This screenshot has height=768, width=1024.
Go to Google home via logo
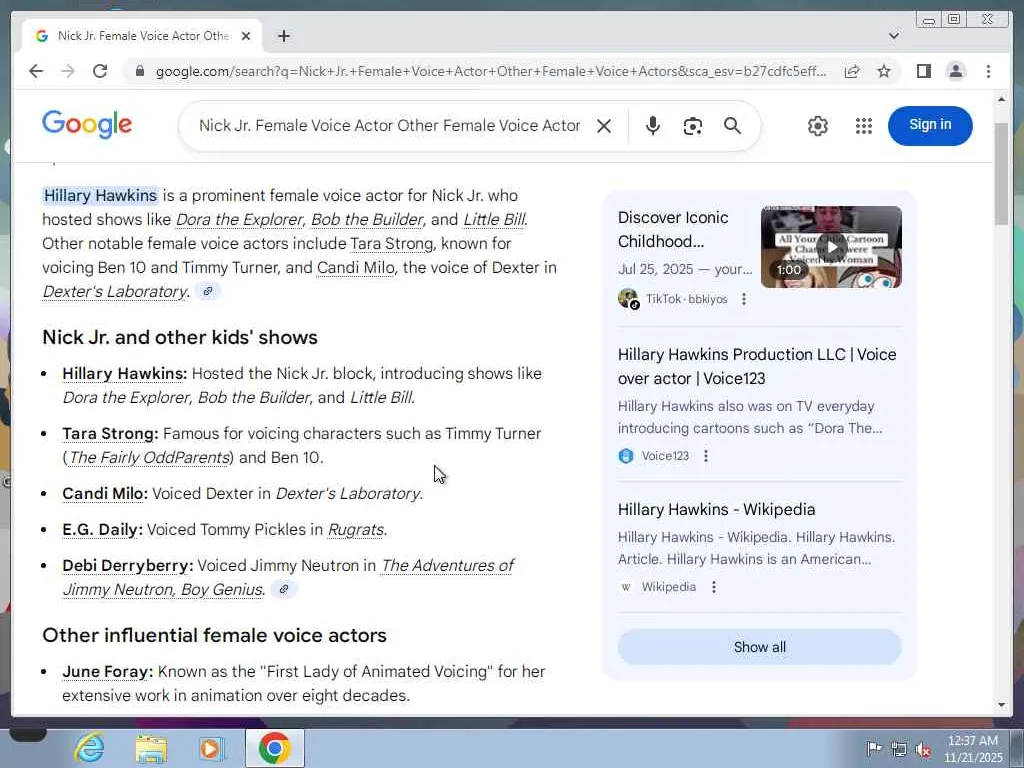click(87, 124)
